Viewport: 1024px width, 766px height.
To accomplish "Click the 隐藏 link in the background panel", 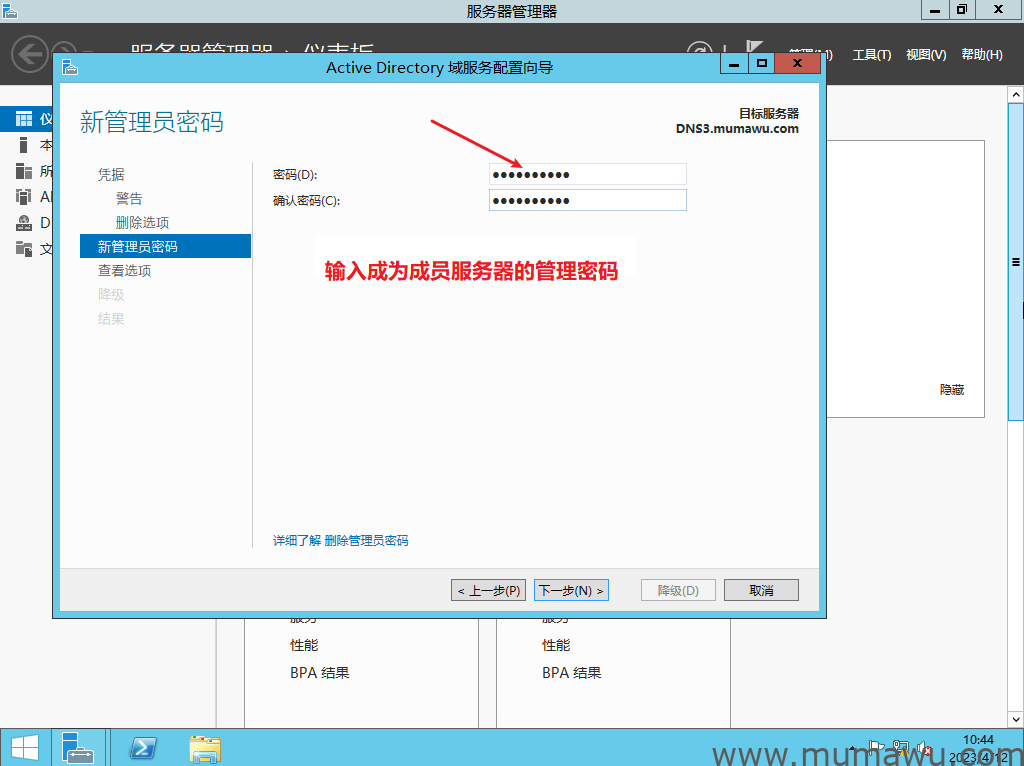I will tap(952, 390).
